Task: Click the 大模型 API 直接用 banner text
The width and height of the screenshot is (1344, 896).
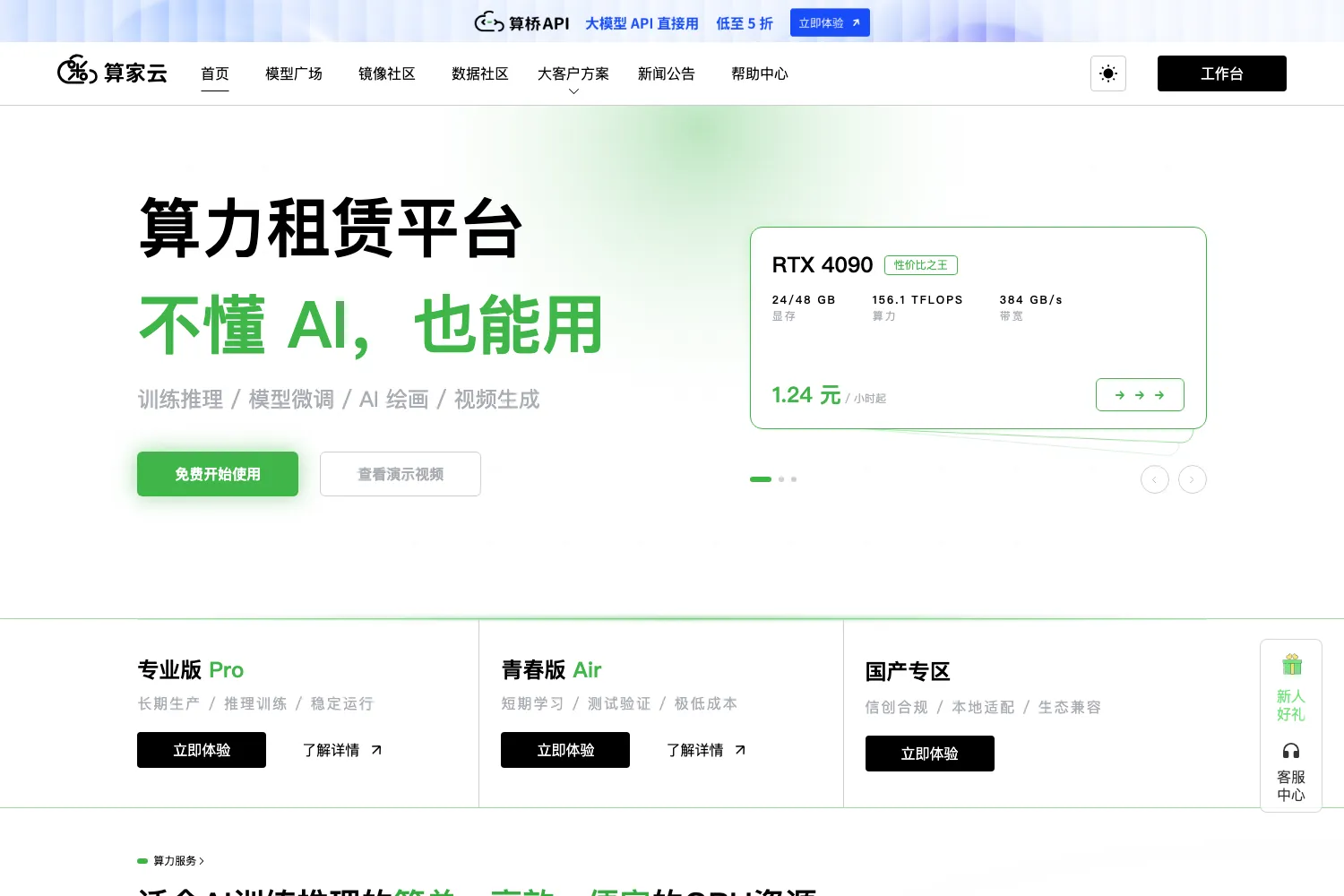Action: (642, 23)
